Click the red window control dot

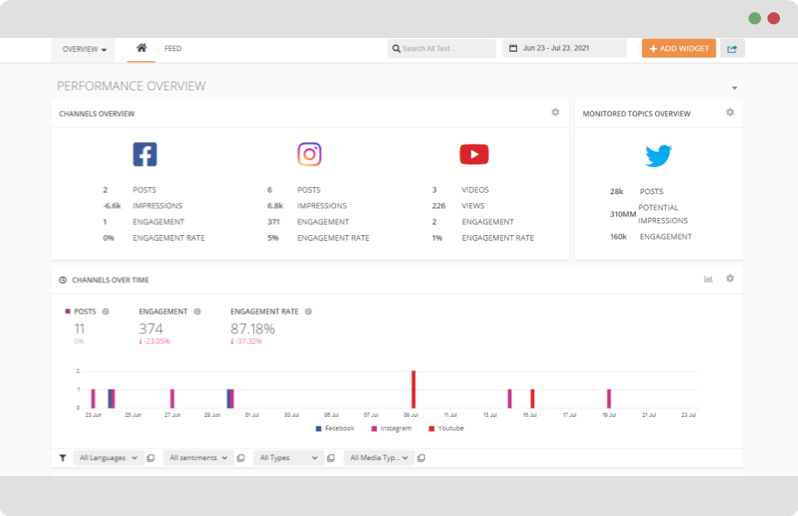[x=774, y=18]
